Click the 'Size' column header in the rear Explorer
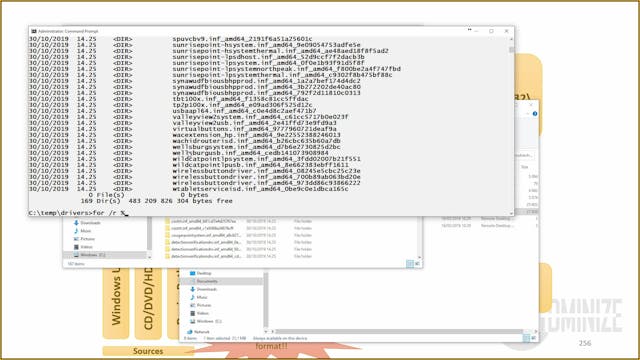 524,167
